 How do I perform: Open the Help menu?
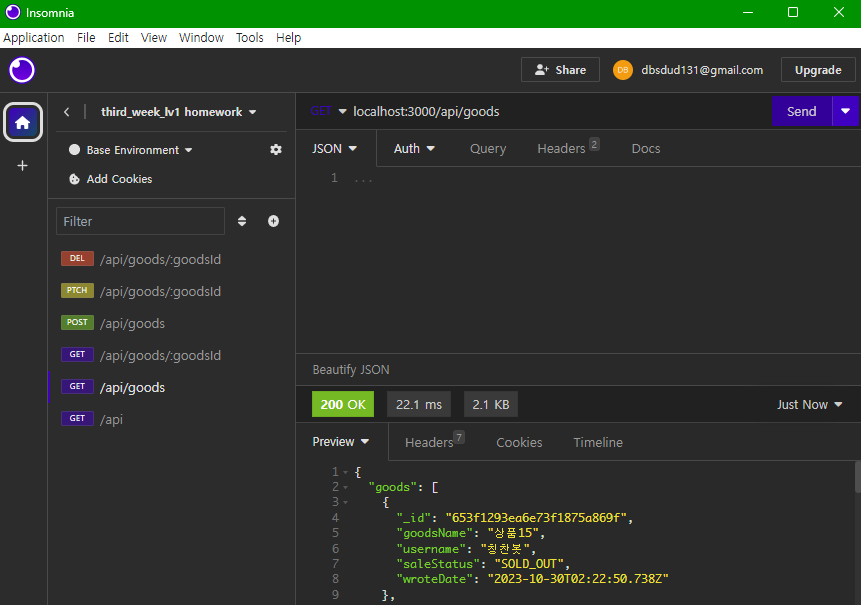[x=289, y=38]
